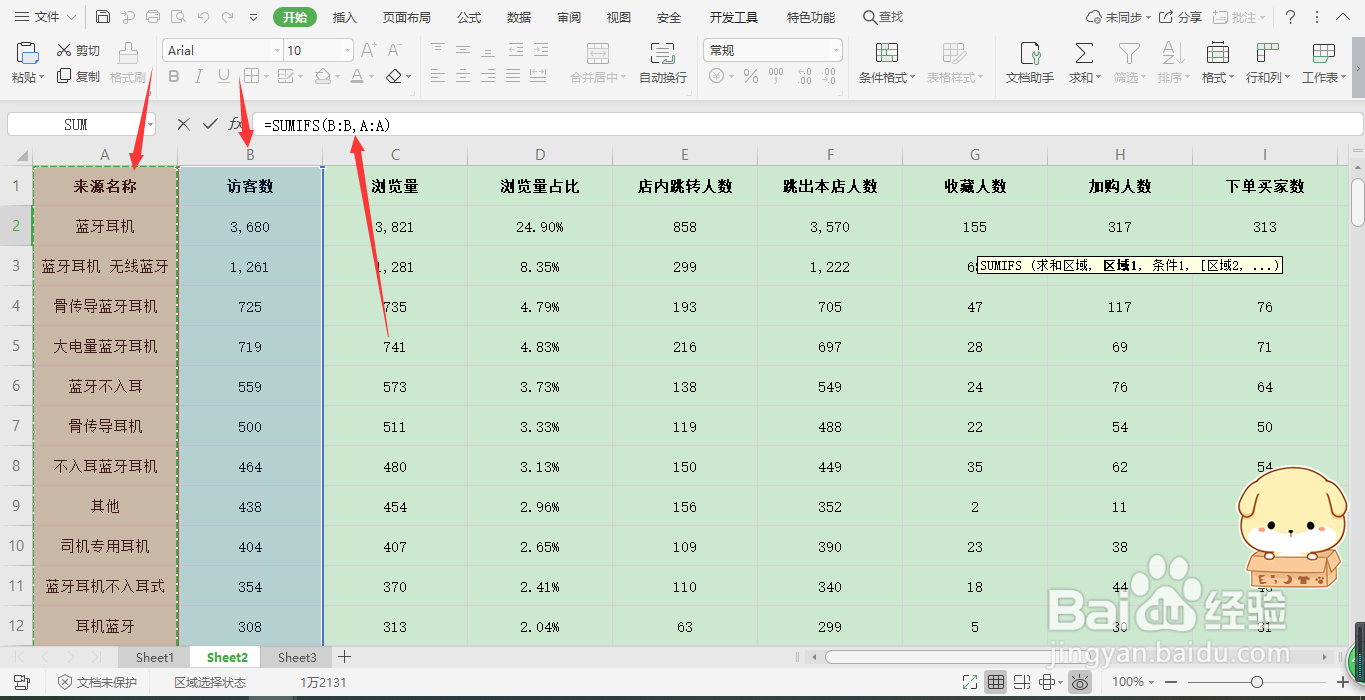The image size is (1365, 700).
Task: Cancel formula entry with X icon
Action: click(x=183, y=124)
